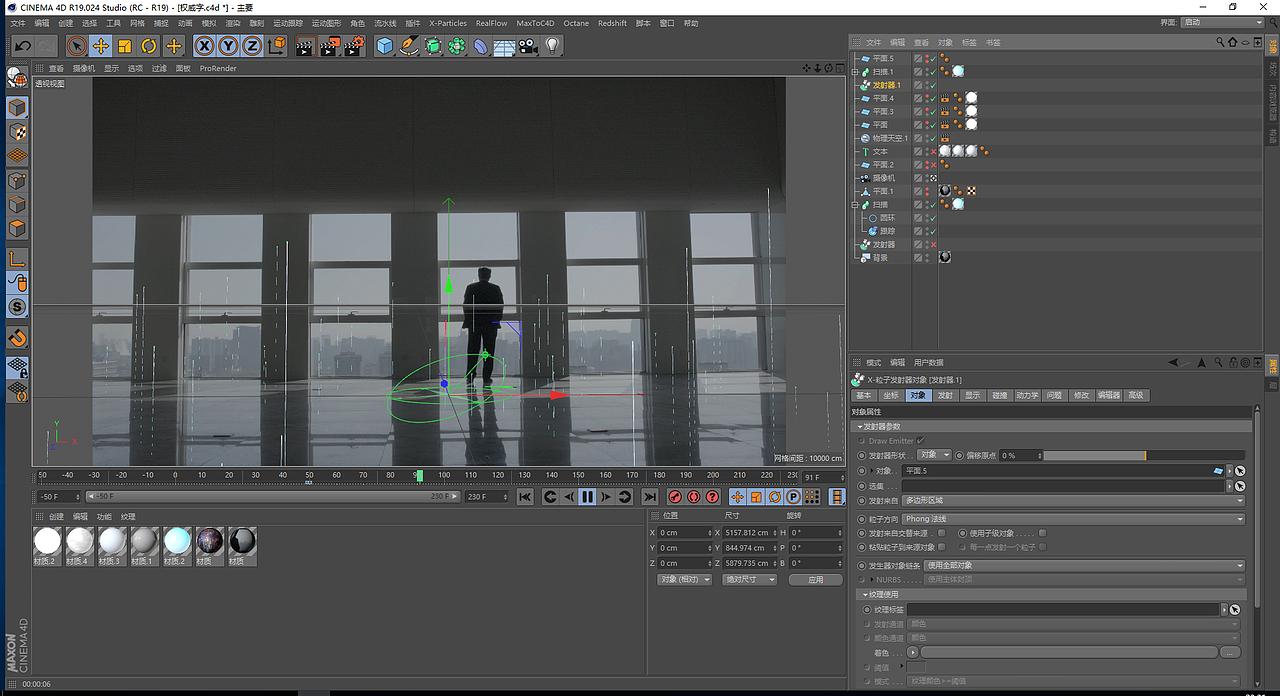Click the 着色 ellipsis button
Viewport: 1280px width, 696px height.
1230,652
